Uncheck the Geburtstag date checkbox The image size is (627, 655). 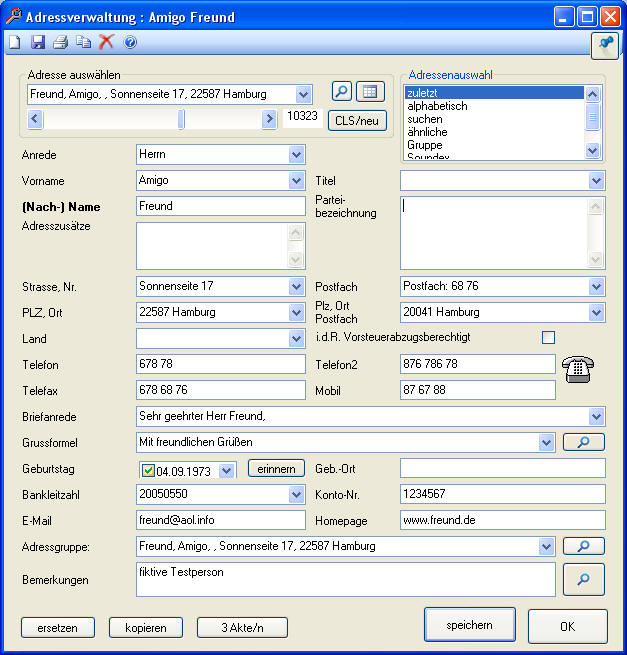tap(148, 470)
